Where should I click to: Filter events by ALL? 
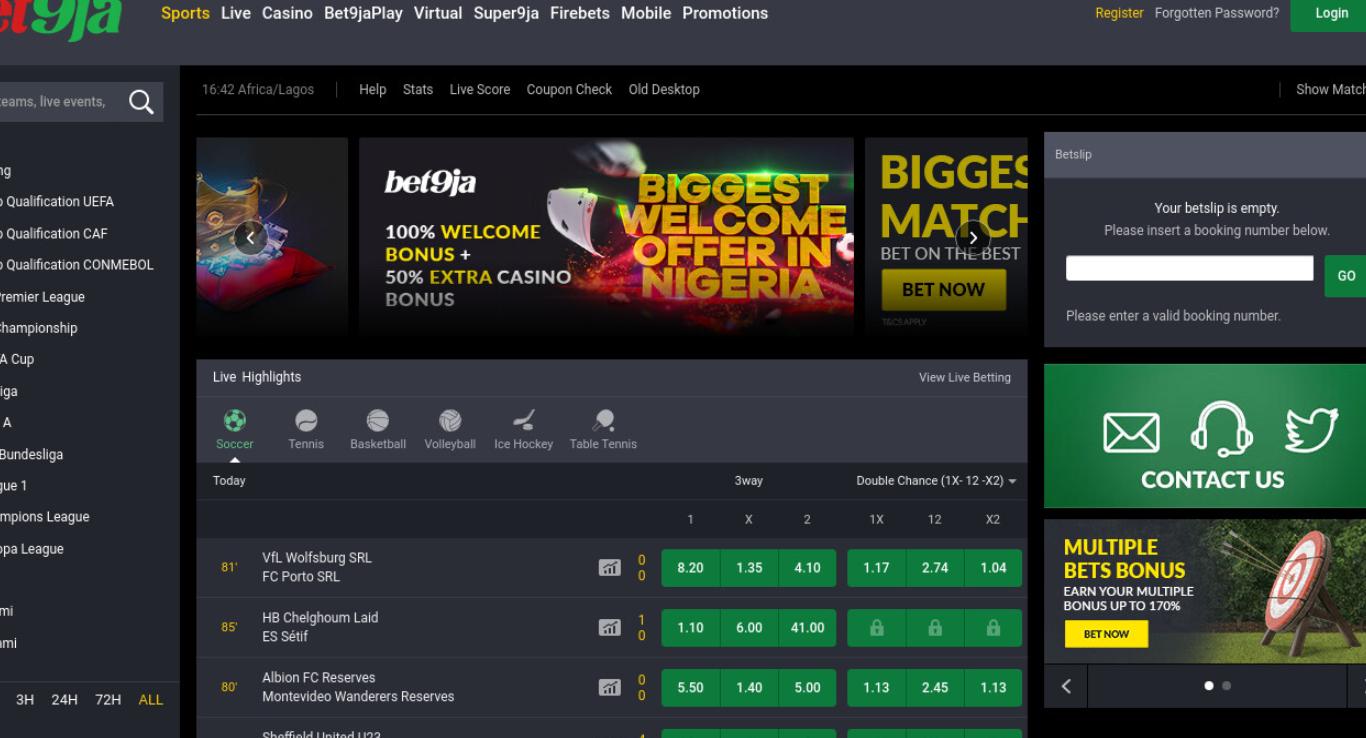tap(151, 700)
